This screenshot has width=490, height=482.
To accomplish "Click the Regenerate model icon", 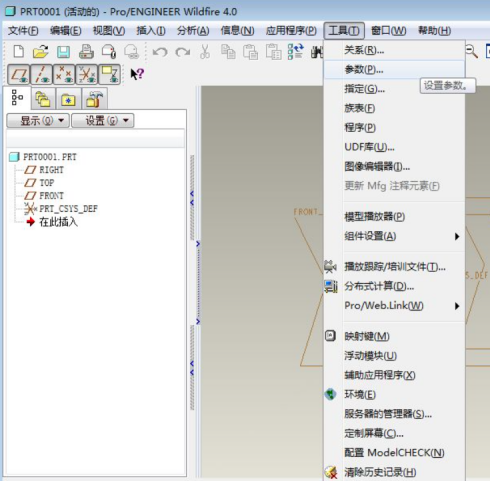I will 296,52.
